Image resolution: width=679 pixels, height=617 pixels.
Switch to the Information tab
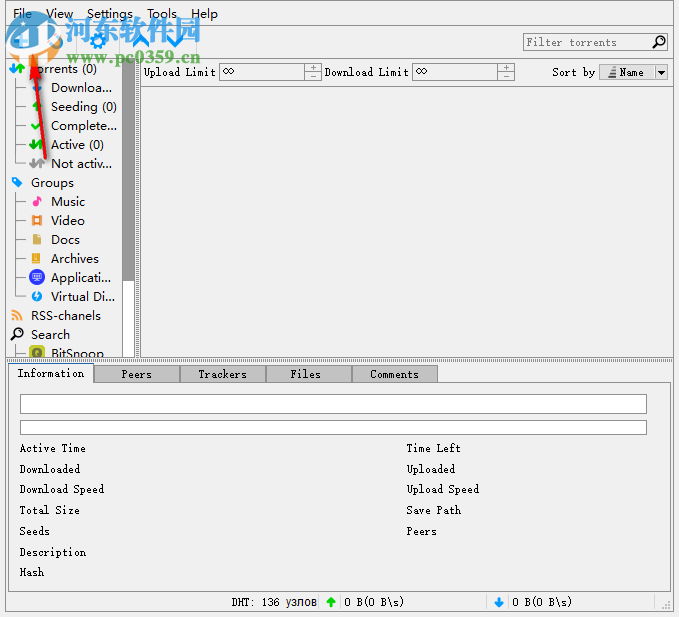51,373
